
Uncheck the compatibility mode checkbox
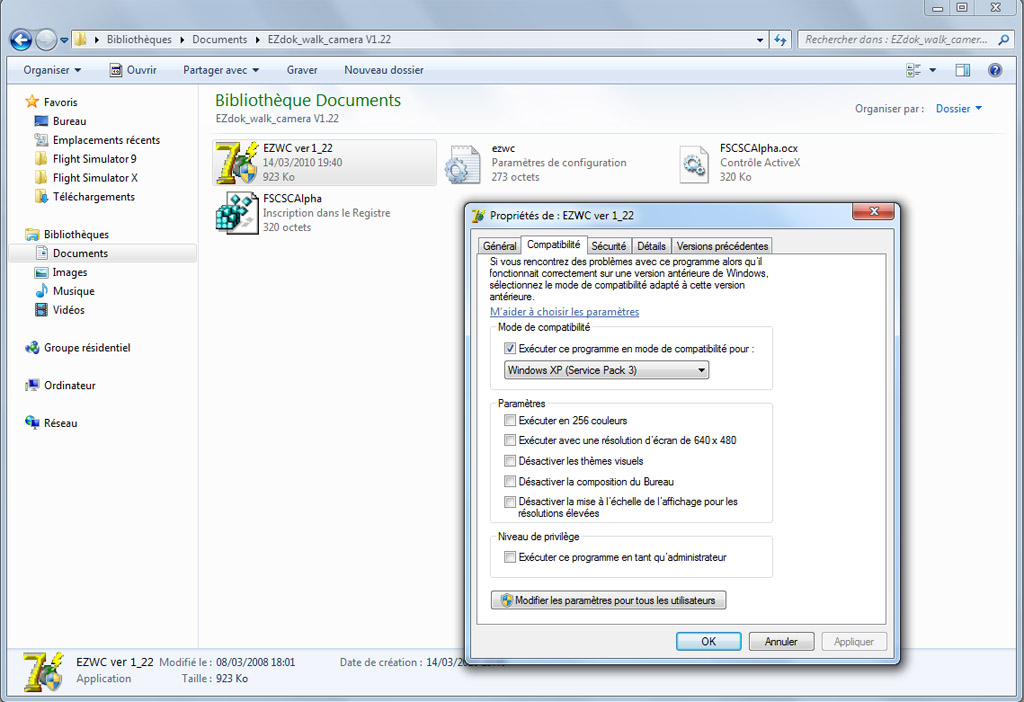point(510,349)
